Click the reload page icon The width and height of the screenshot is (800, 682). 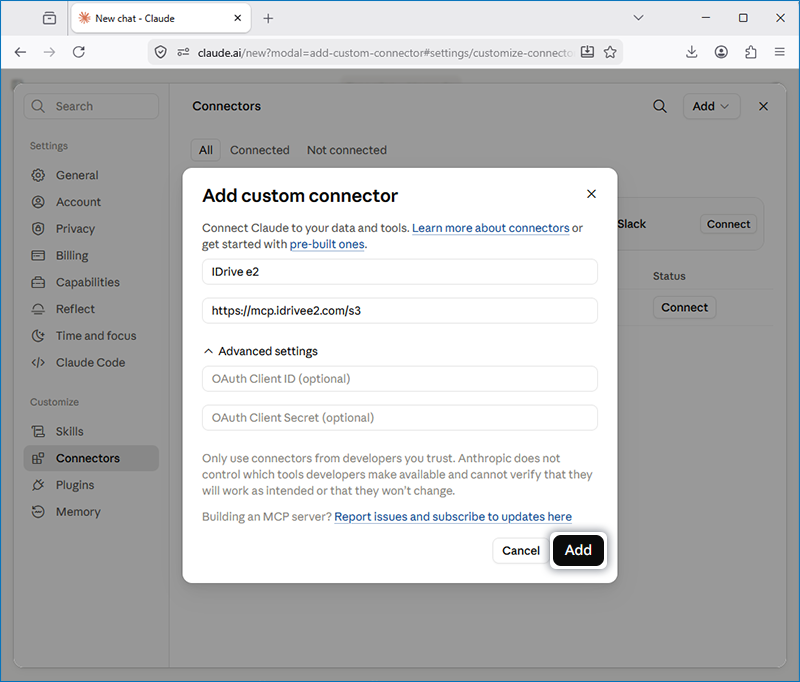click(x=79, y=52)
